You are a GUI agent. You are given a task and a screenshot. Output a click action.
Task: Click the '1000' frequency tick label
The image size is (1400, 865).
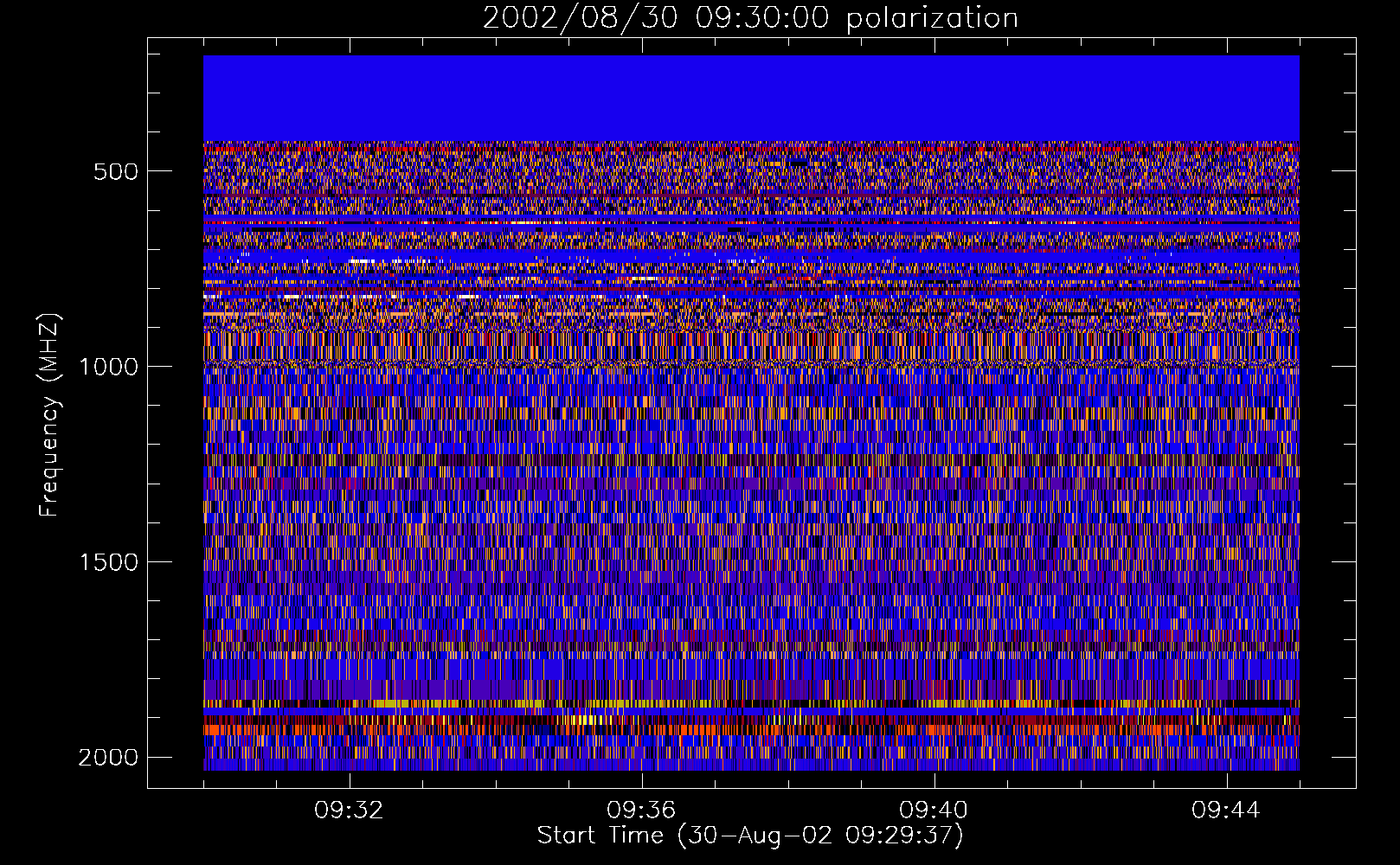pyautogui.click(x=109, y=367)
